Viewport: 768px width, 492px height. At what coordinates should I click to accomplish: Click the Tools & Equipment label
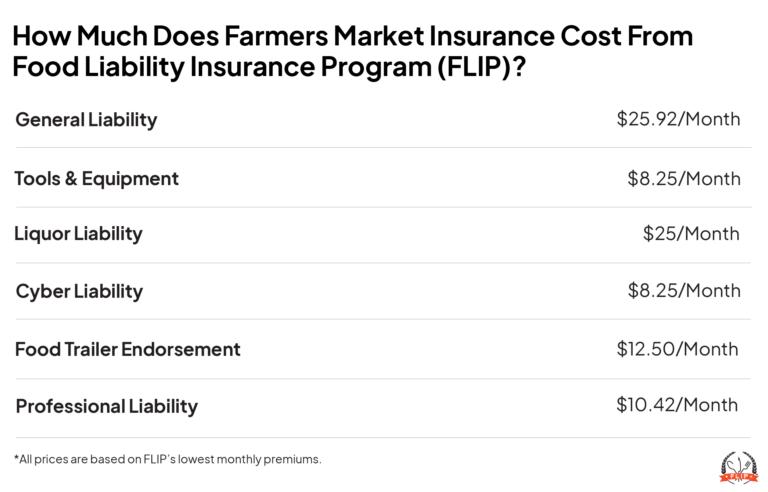(97, 178)
